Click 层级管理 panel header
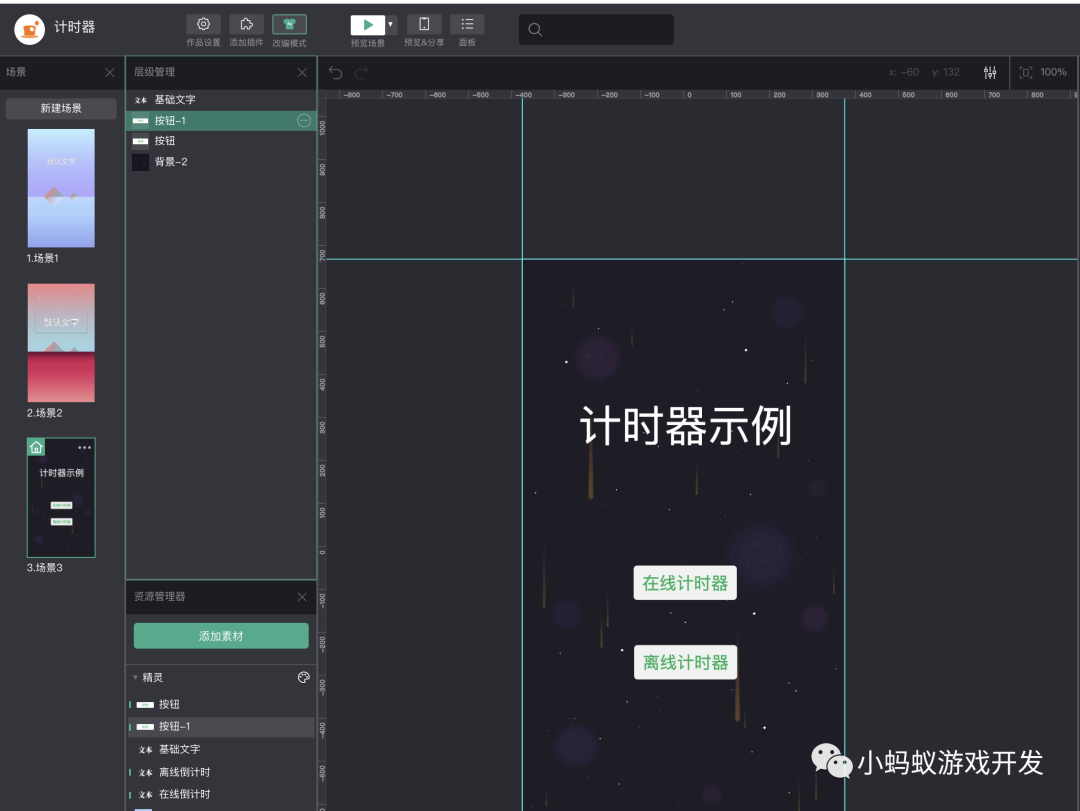Screen dimensions: 1080x811 (x=154, y=72)
